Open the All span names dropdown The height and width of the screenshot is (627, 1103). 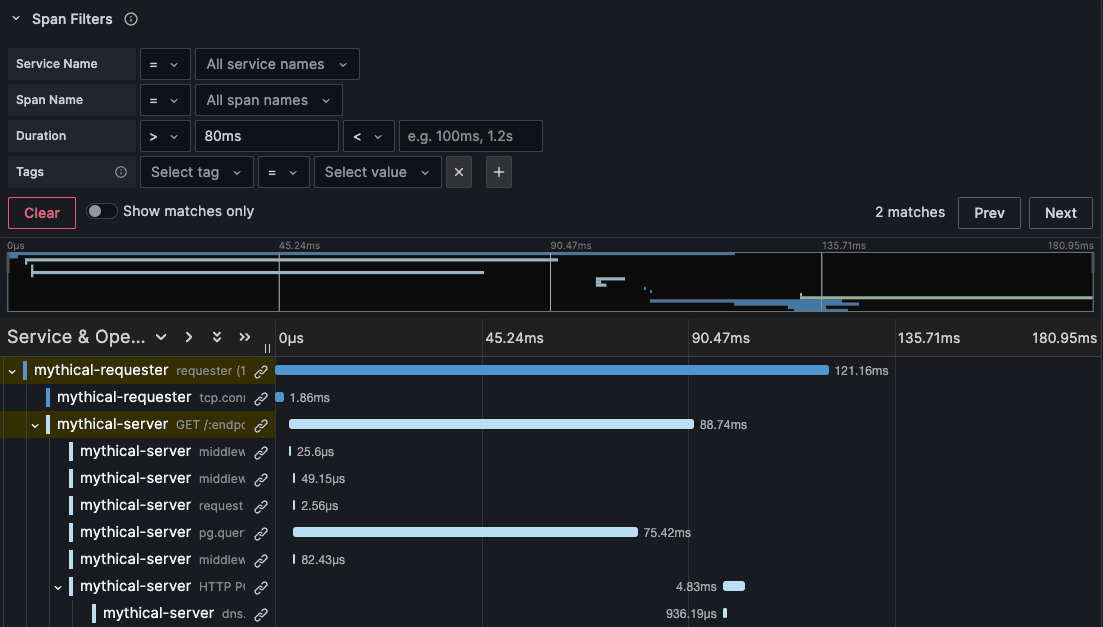268,99
